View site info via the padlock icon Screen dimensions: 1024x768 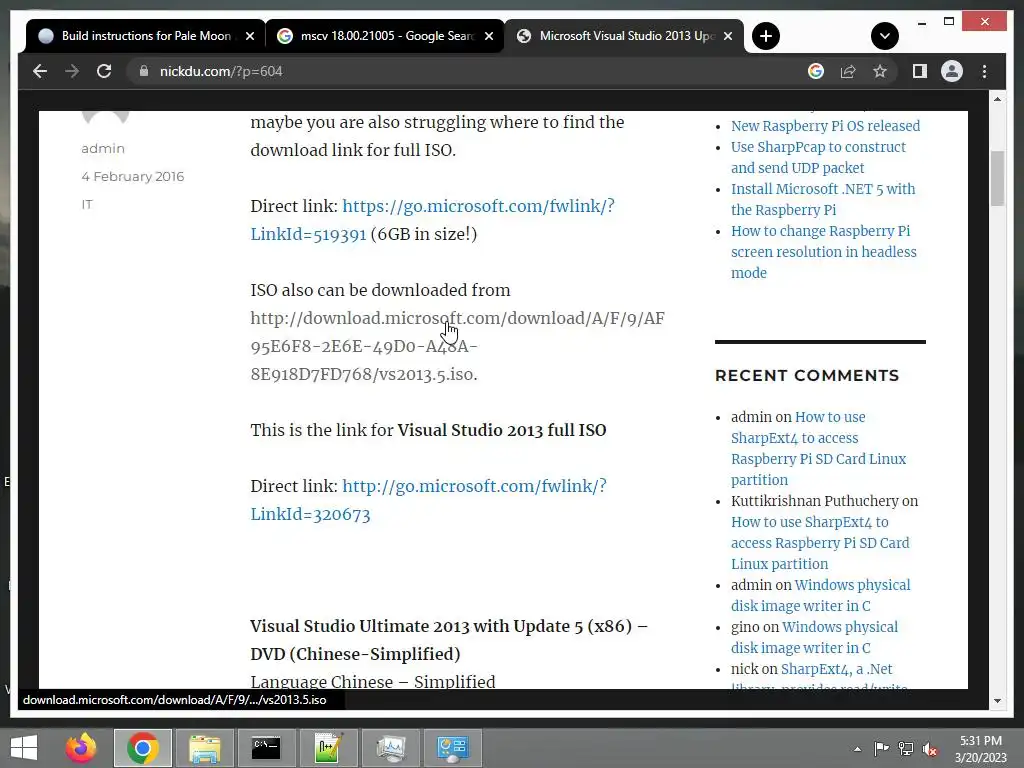(x=144, y=71)
